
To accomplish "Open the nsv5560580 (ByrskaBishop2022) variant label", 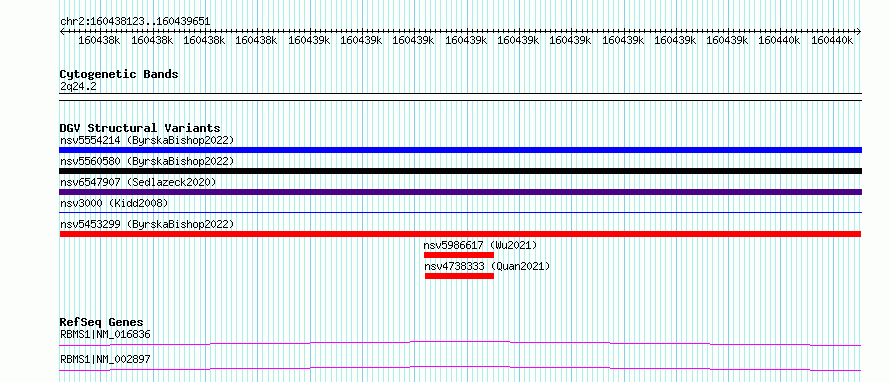I will click(x=147, y=161).
